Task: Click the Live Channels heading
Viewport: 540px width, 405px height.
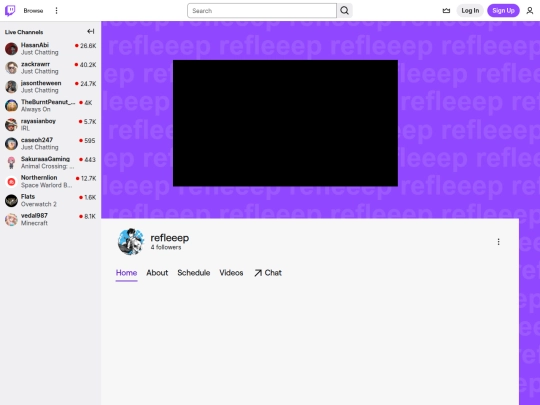Action: tap(24, 32)
